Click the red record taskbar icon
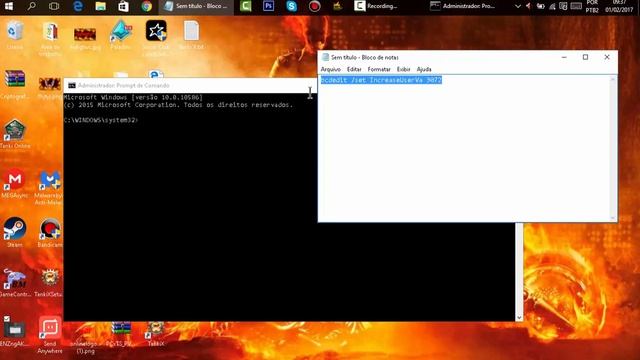The width and height of the screenshot is (640, 360). (314, 6)
